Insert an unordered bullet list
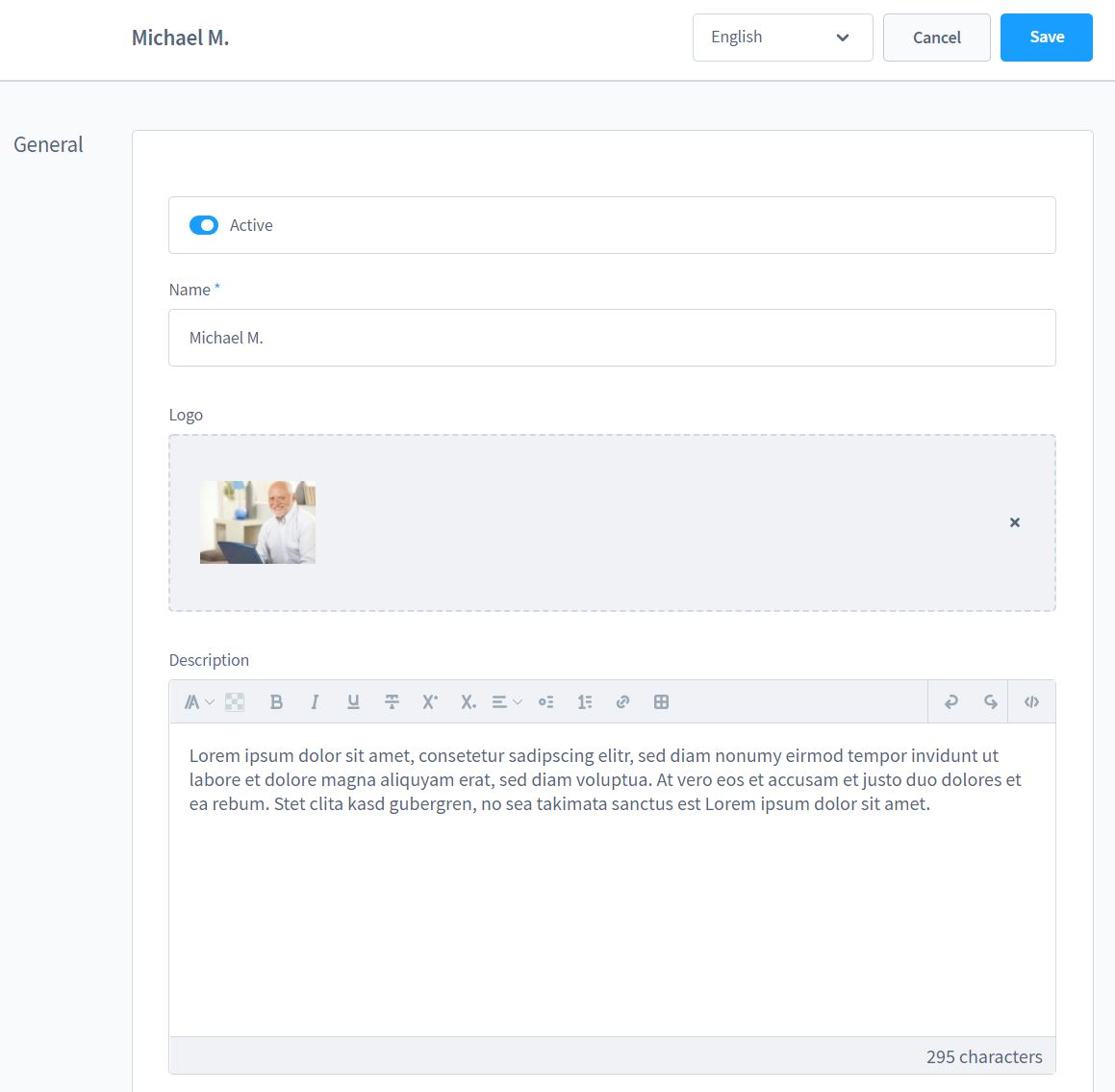 (545, 702)
